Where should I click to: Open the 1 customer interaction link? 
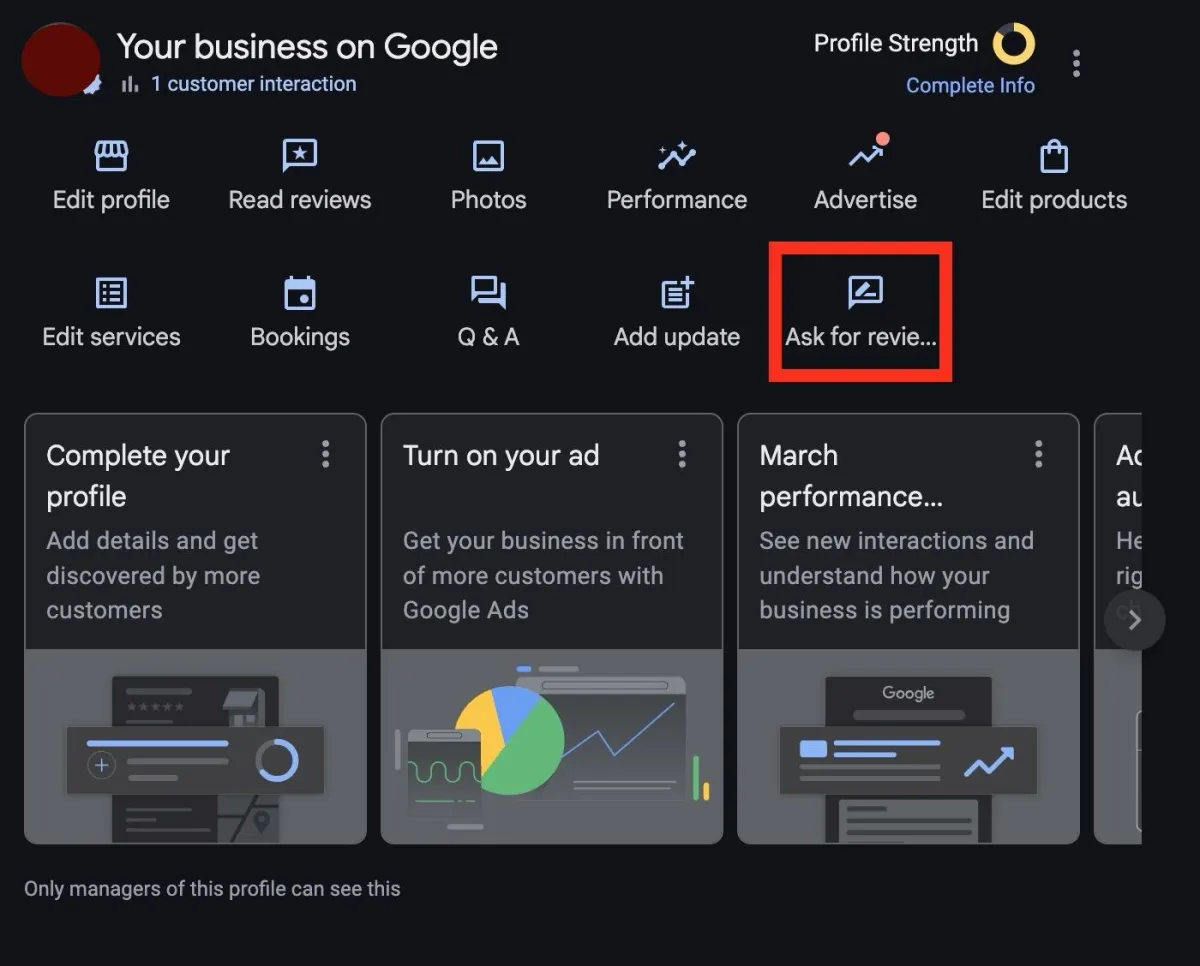pyautogui.click(x=254, y=84)
